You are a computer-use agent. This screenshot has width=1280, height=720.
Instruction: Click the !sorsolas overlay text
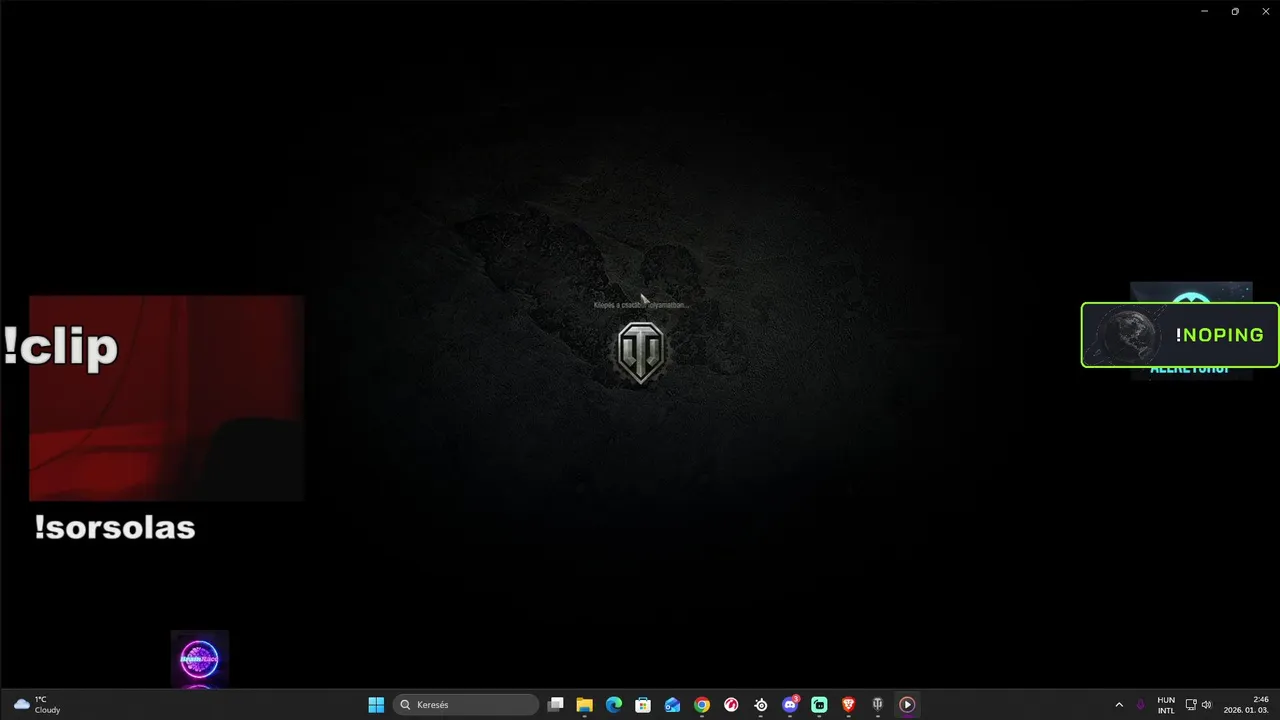tap(115, 527)
